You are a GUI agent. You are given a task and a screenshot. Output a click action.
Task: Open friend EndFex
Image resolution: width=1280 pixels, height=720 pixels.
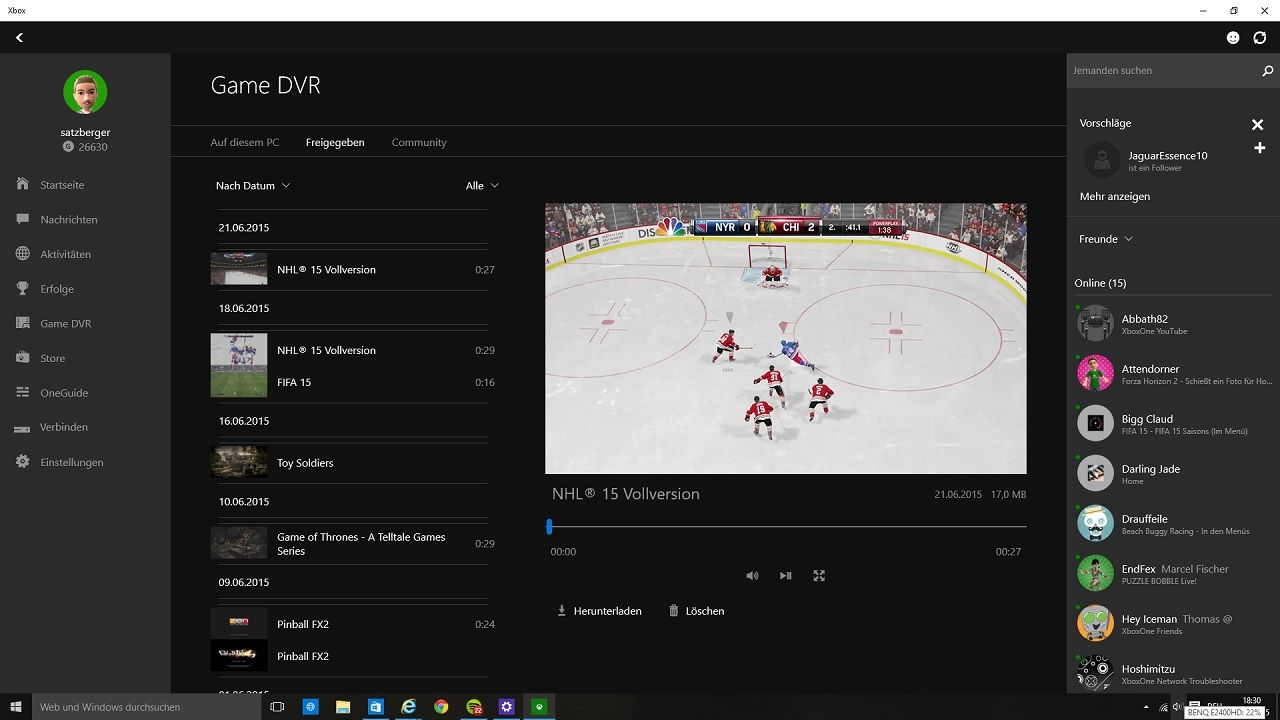(1173, 574)
